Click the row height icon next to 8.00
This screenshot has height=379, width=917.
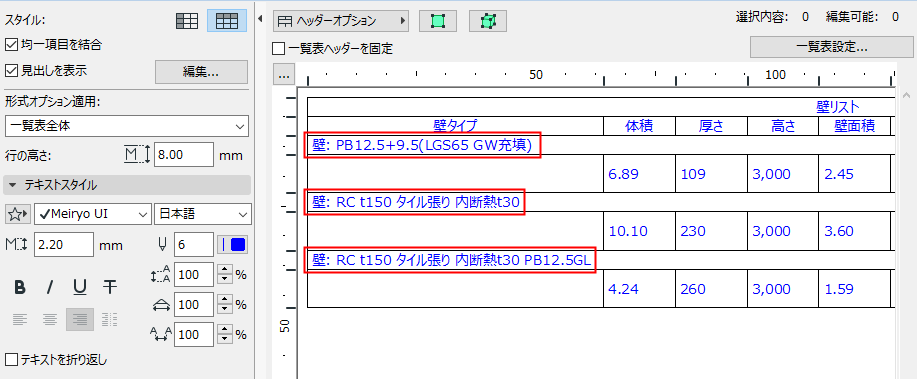pyautogui.click(x=137, y=155)
